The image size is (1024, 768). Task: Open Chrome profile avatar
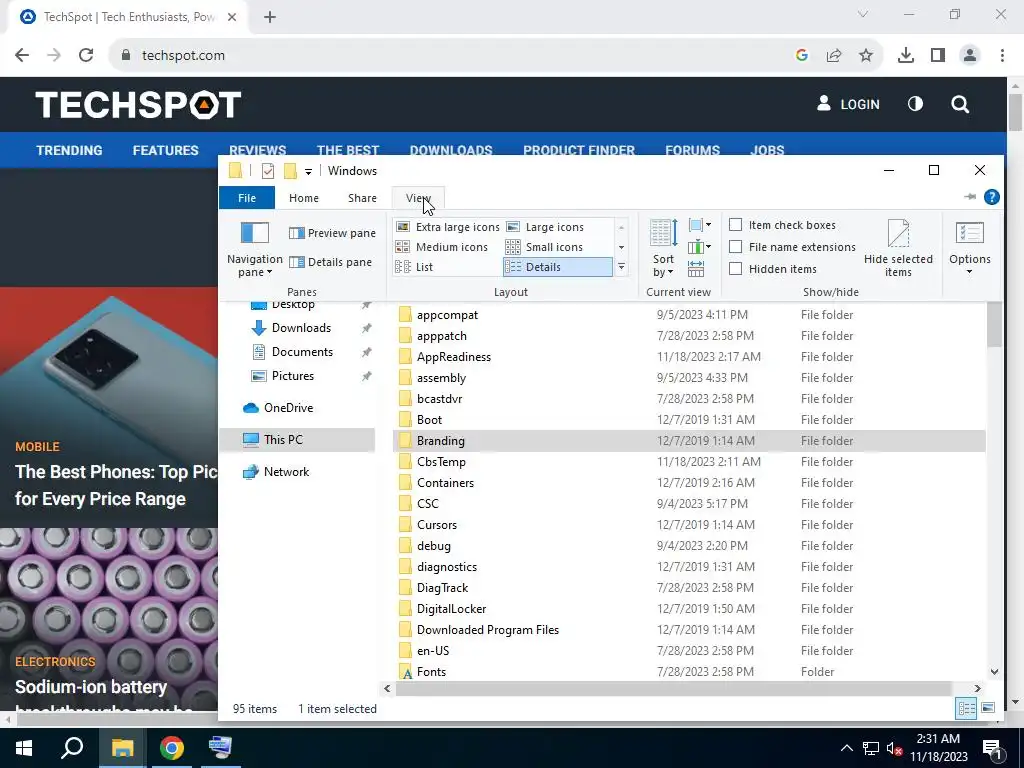pos(970,56)
